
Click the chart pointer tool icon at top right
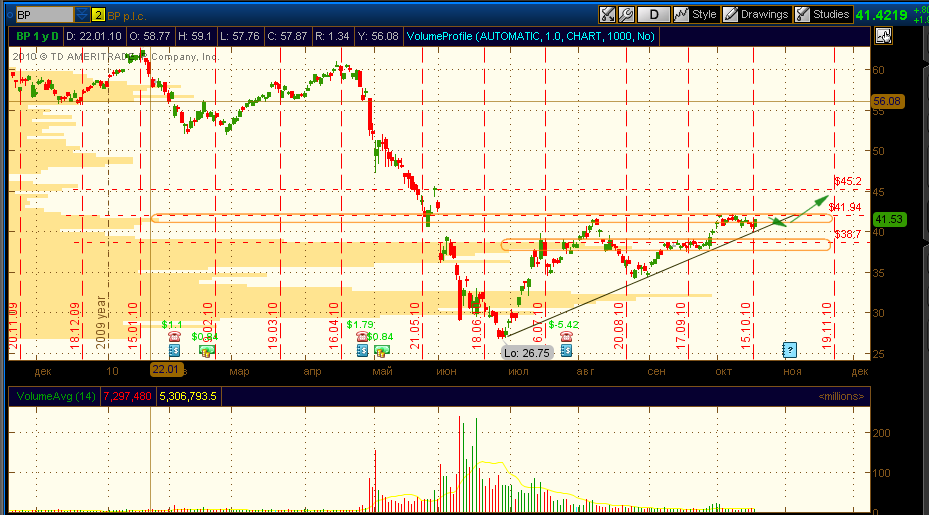[883, 36]
